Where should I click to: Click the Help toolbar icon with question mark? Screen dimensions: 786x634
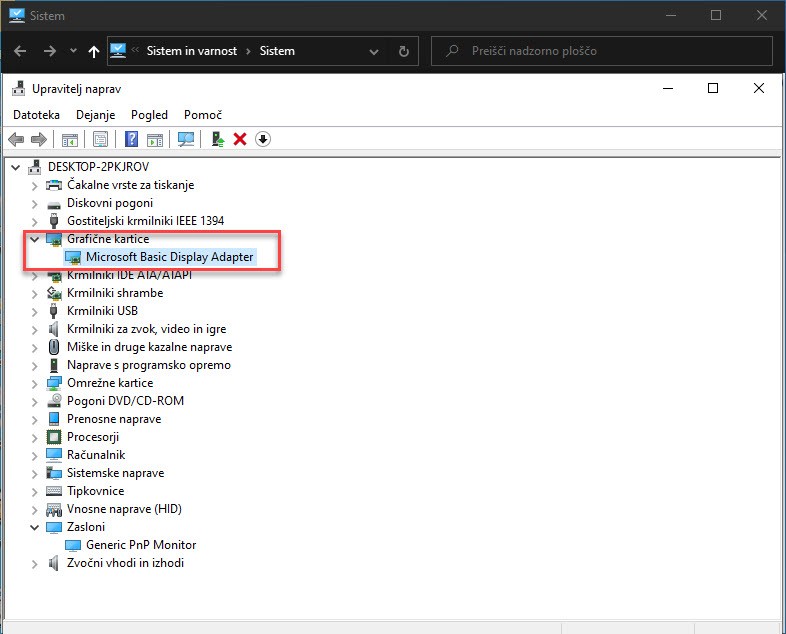pyautogui.click(x=131, y=139)
